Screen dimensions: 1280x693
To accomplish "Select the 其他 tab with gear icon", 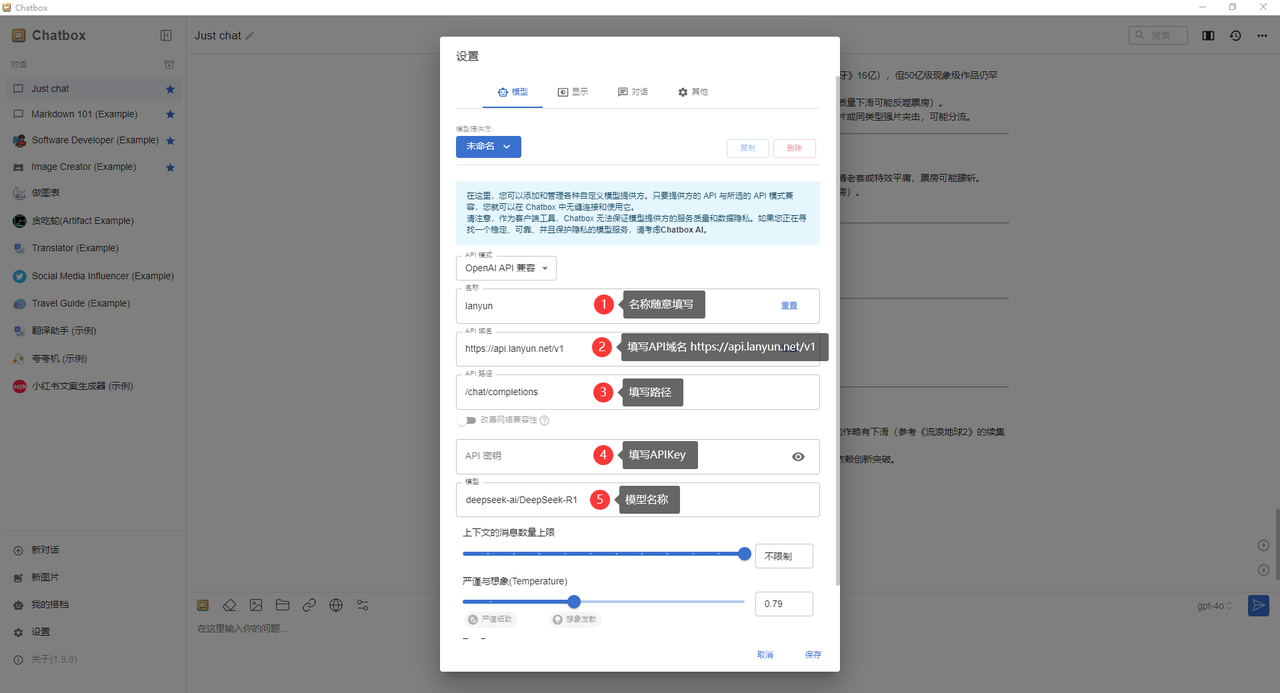I will pyautogui.click(x=692, y=92).
